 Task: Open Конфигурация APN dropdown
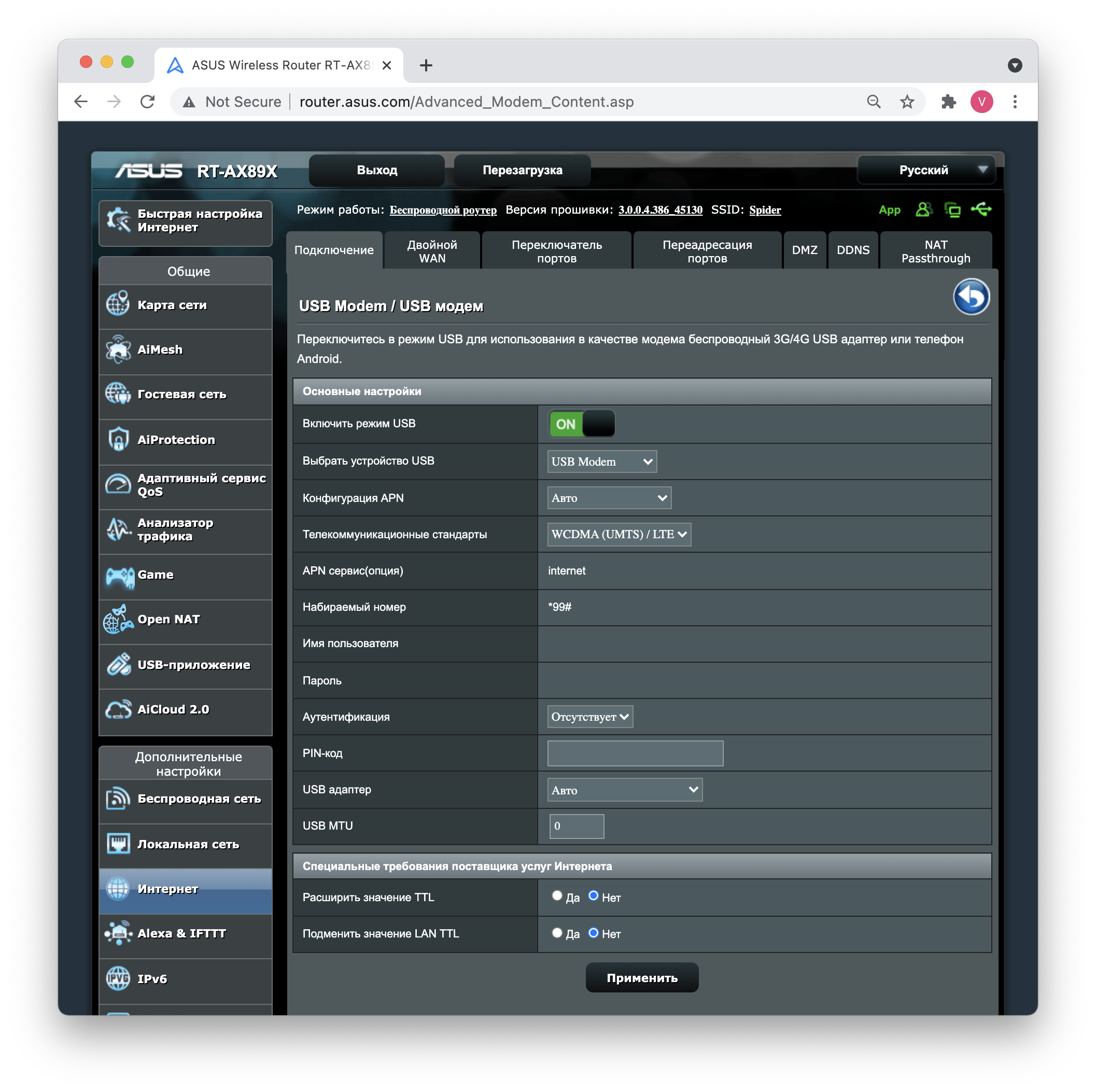609,498
